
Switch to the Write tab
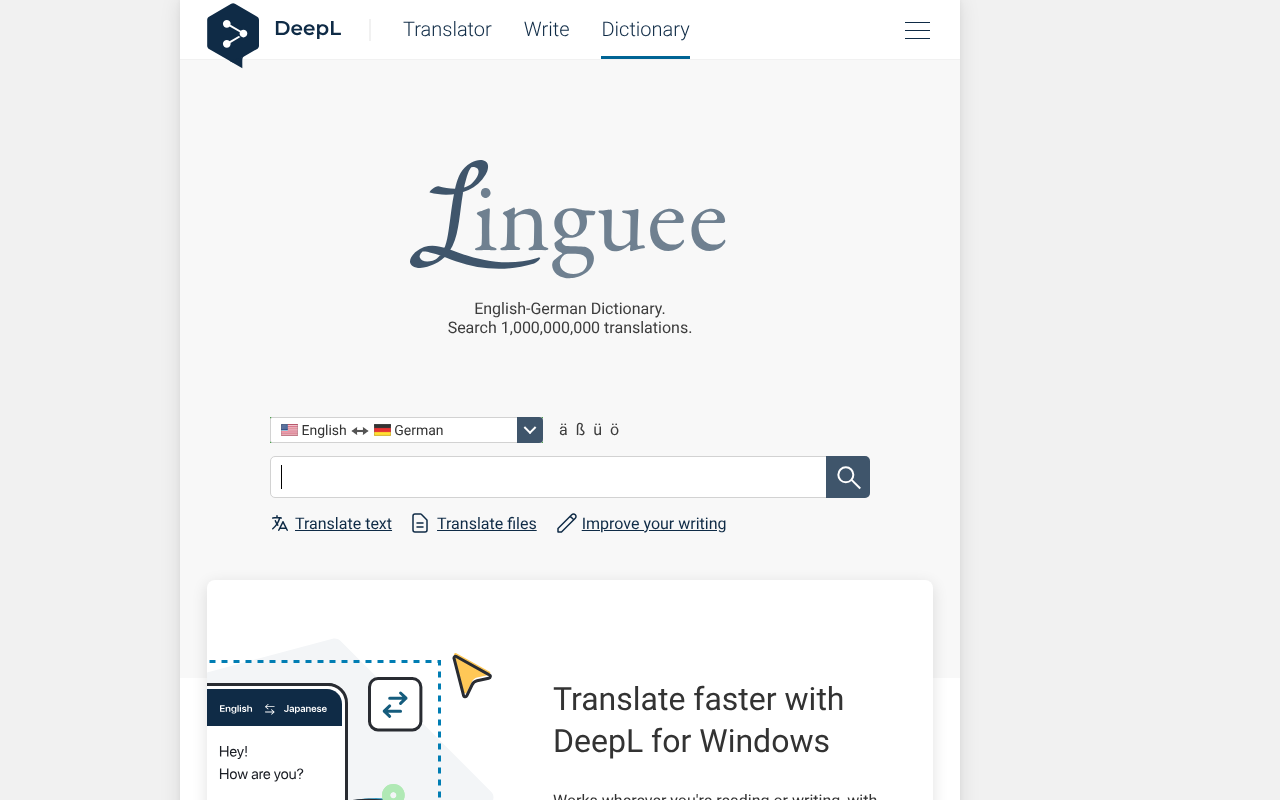point(546,30)
